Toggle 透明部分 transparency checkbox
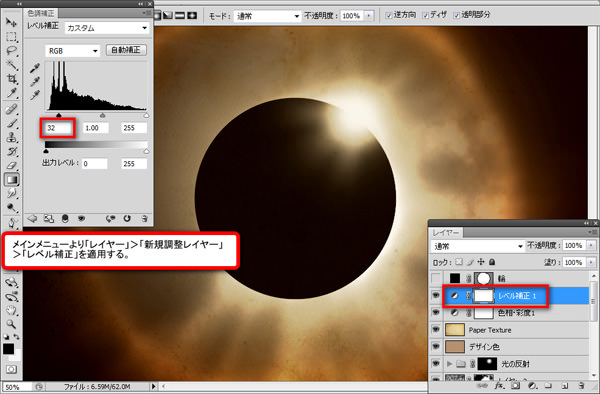 (457, 15)
